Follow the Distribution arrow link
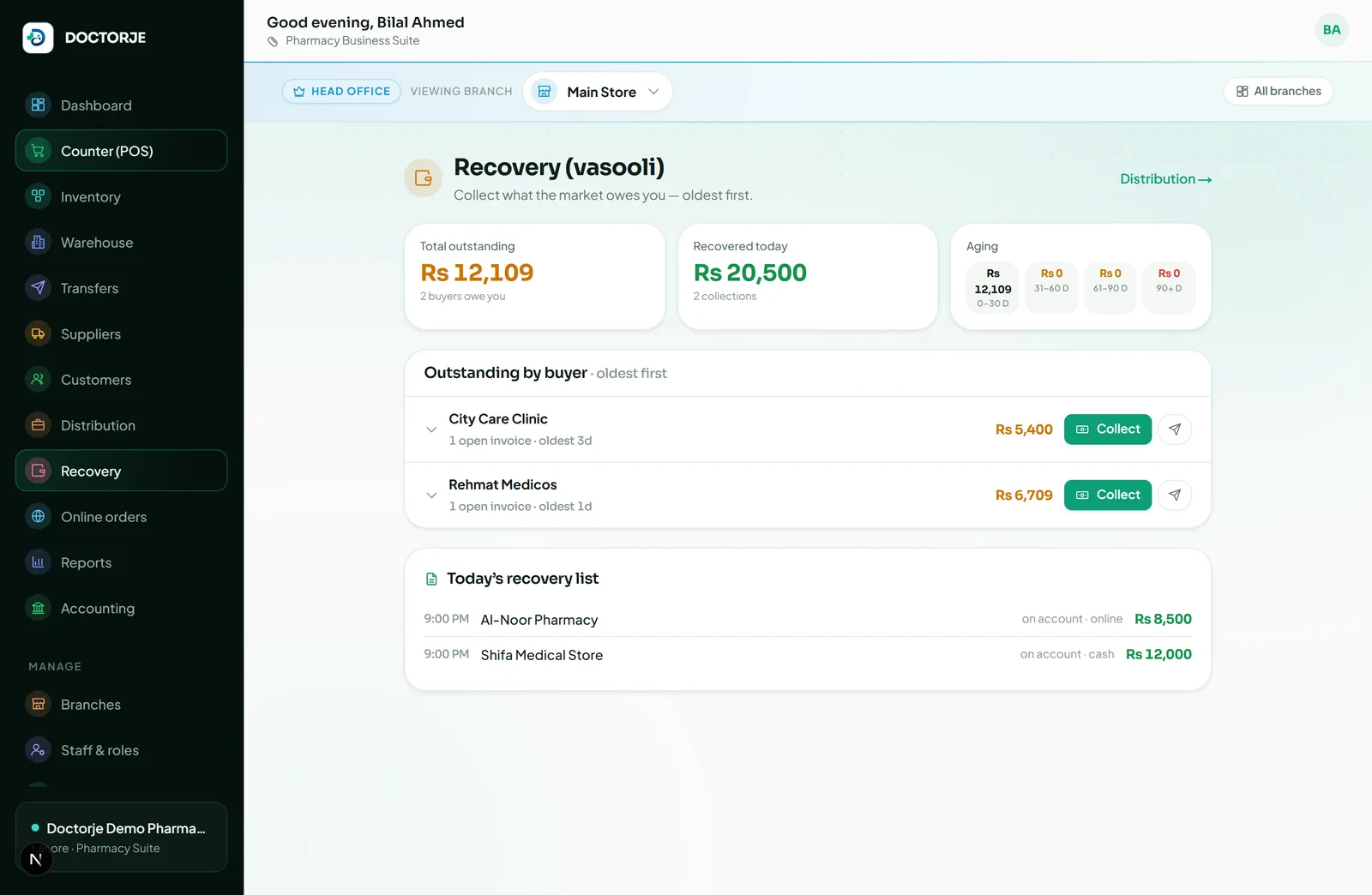 tap(1165, 179)
